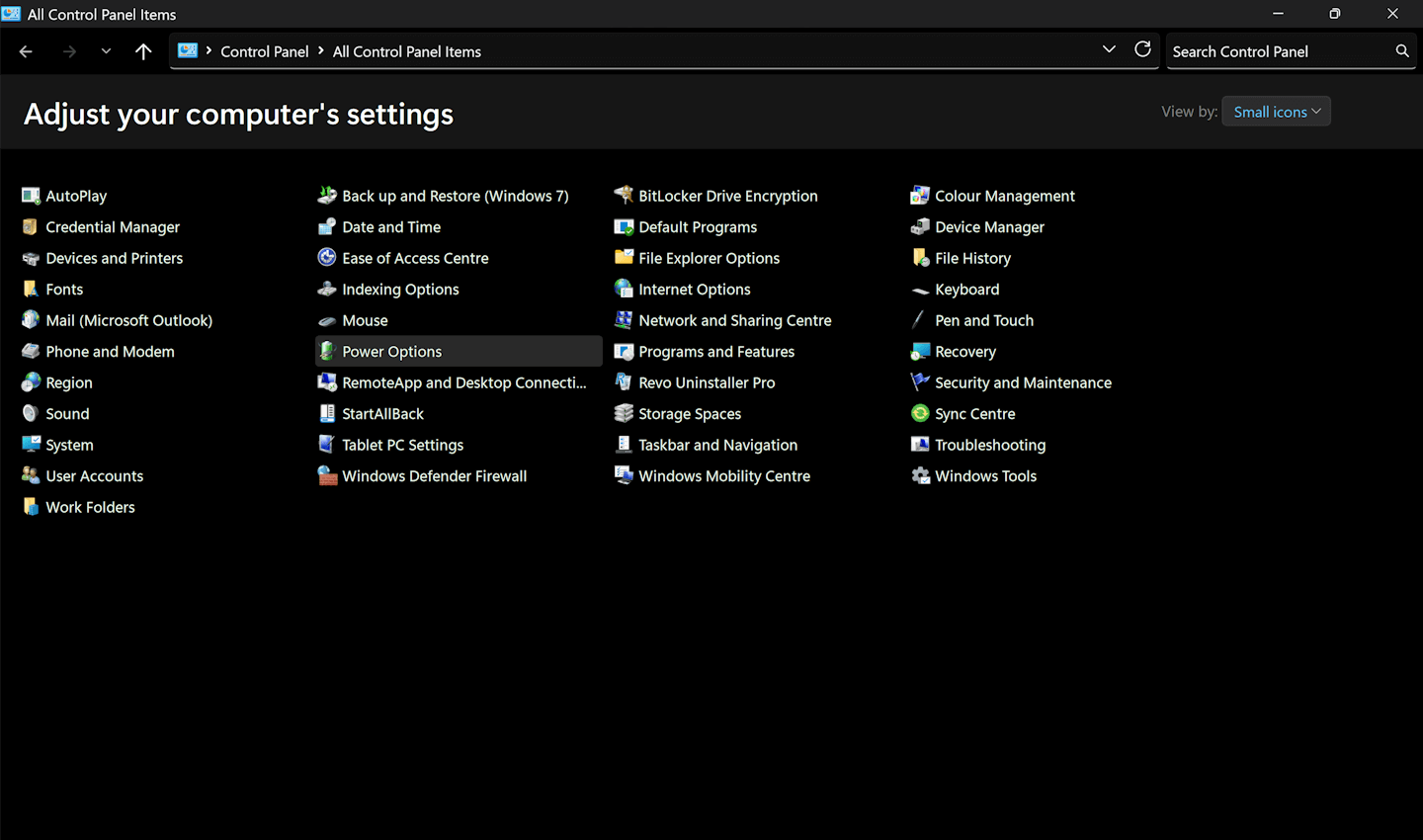Open the Windows Defender Firewall icon
Image resolution: width=1423 pixels, height=840 pixels.
coord(327,476)
